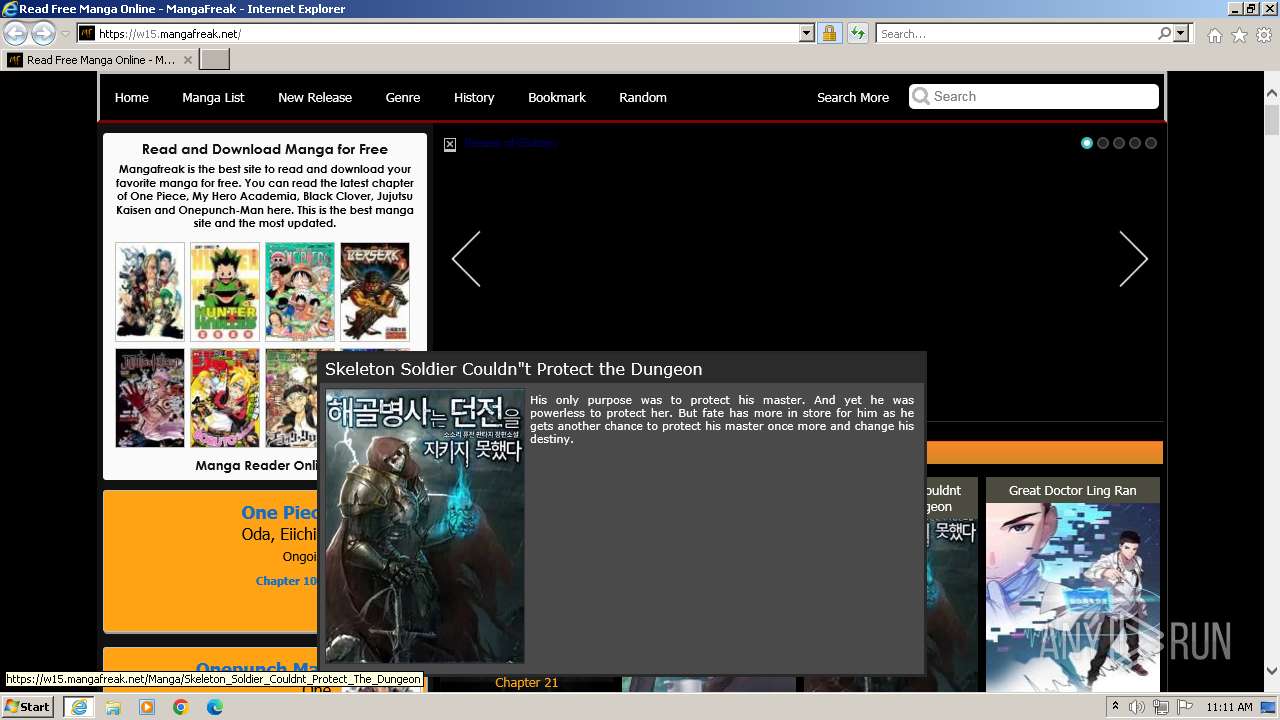Click the IE search magnifier icon

point(1164,33)
